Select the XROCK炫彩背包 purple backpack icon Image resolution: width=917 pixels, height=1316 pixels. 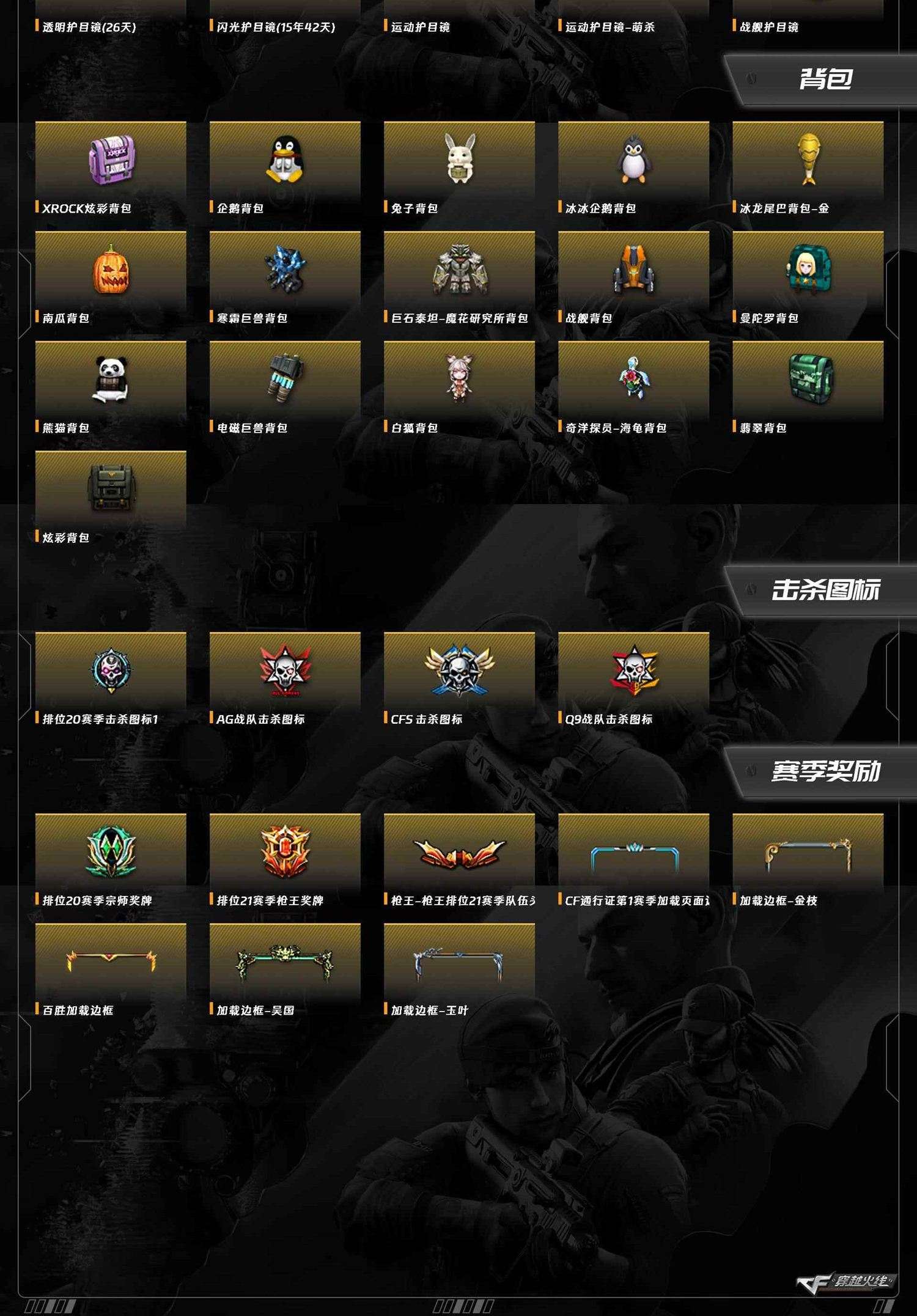click(111, 160)
